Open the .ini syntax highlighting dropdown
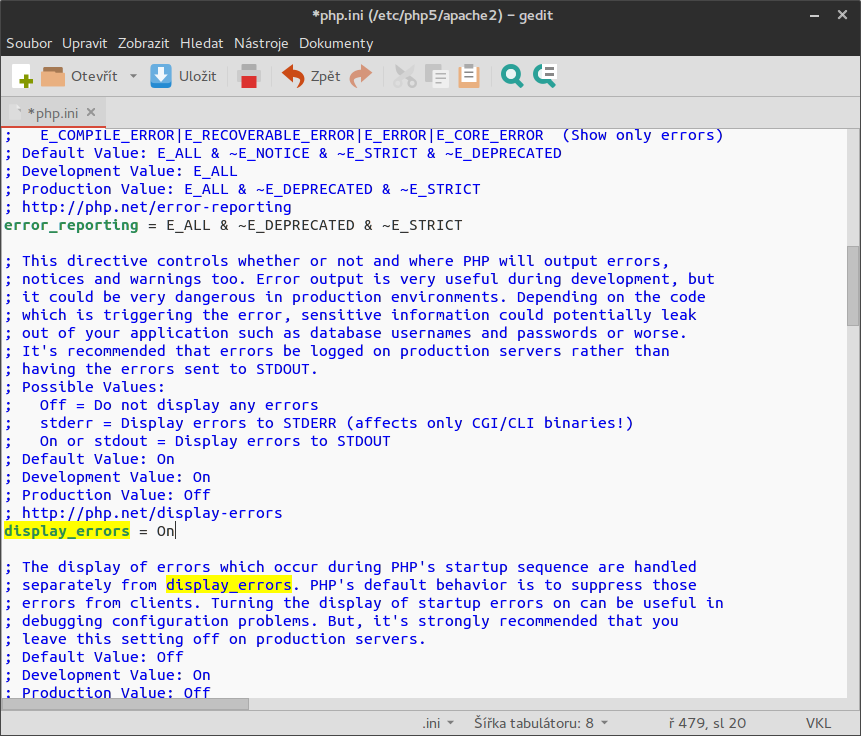This screenshot has height=736, width=861. coord(437,723)
